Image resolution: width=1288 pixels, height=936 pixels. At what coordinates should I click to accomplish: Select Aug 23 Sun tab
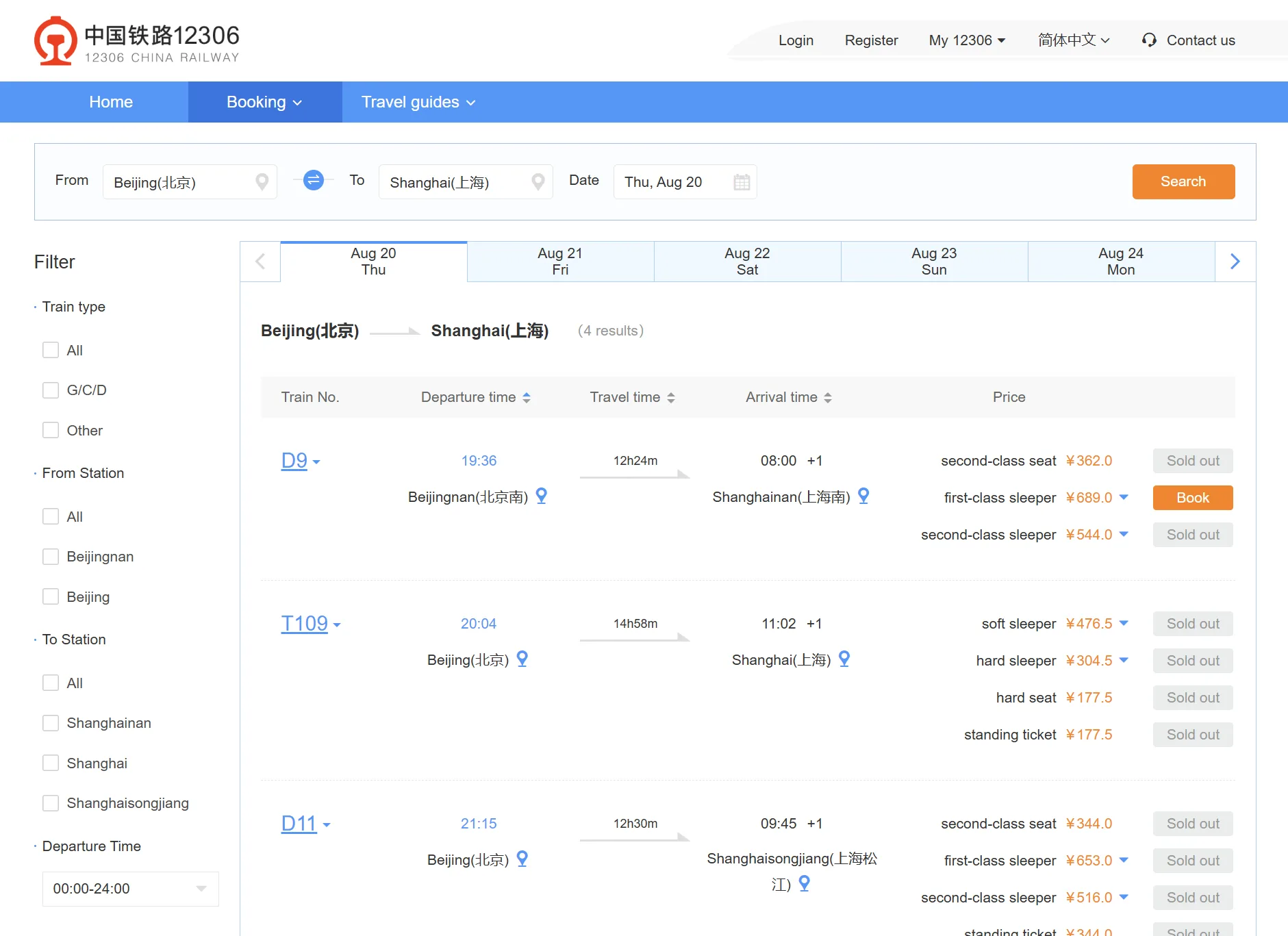pyautogui.click(x=934, y=262)
